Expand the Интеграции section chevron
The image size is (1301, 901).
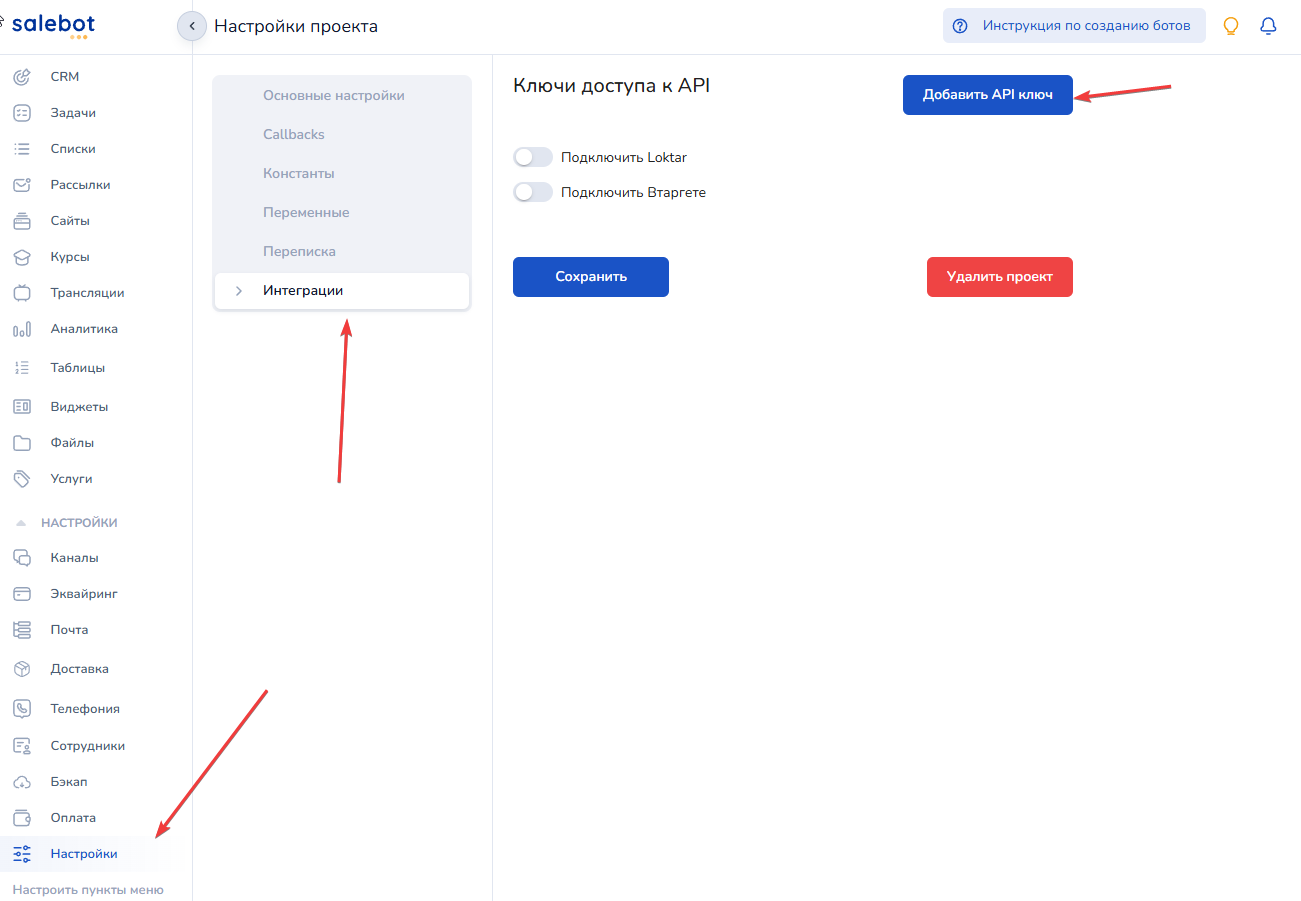[x=238, y=291]
